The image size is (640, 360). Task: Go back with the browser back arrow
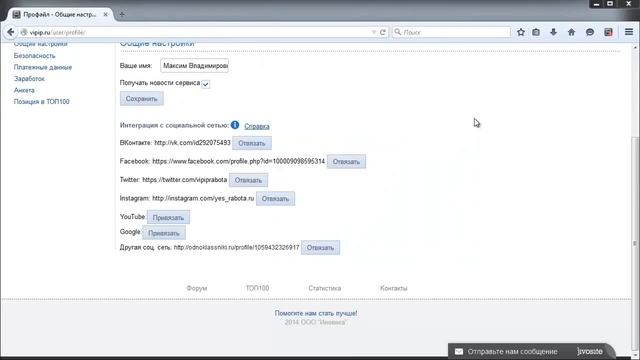11,32
